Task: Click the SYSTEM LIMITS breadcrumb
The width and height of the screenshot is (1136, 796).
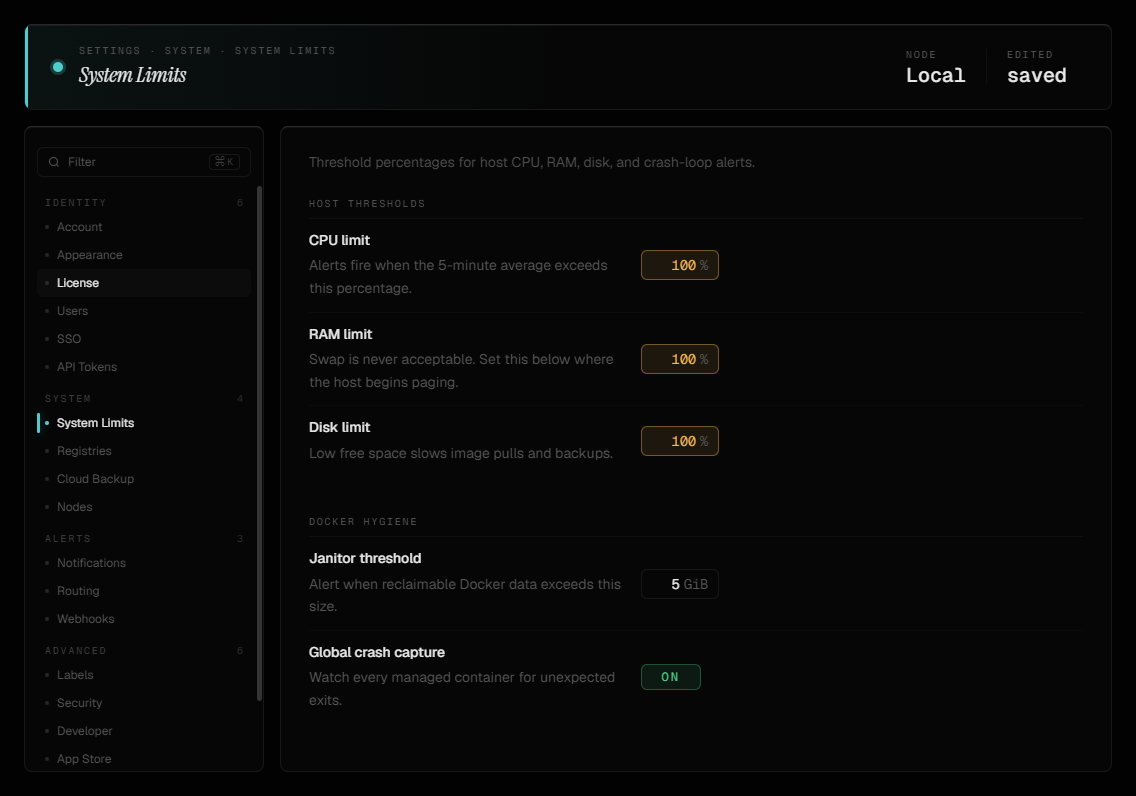Action: (285, 51)
